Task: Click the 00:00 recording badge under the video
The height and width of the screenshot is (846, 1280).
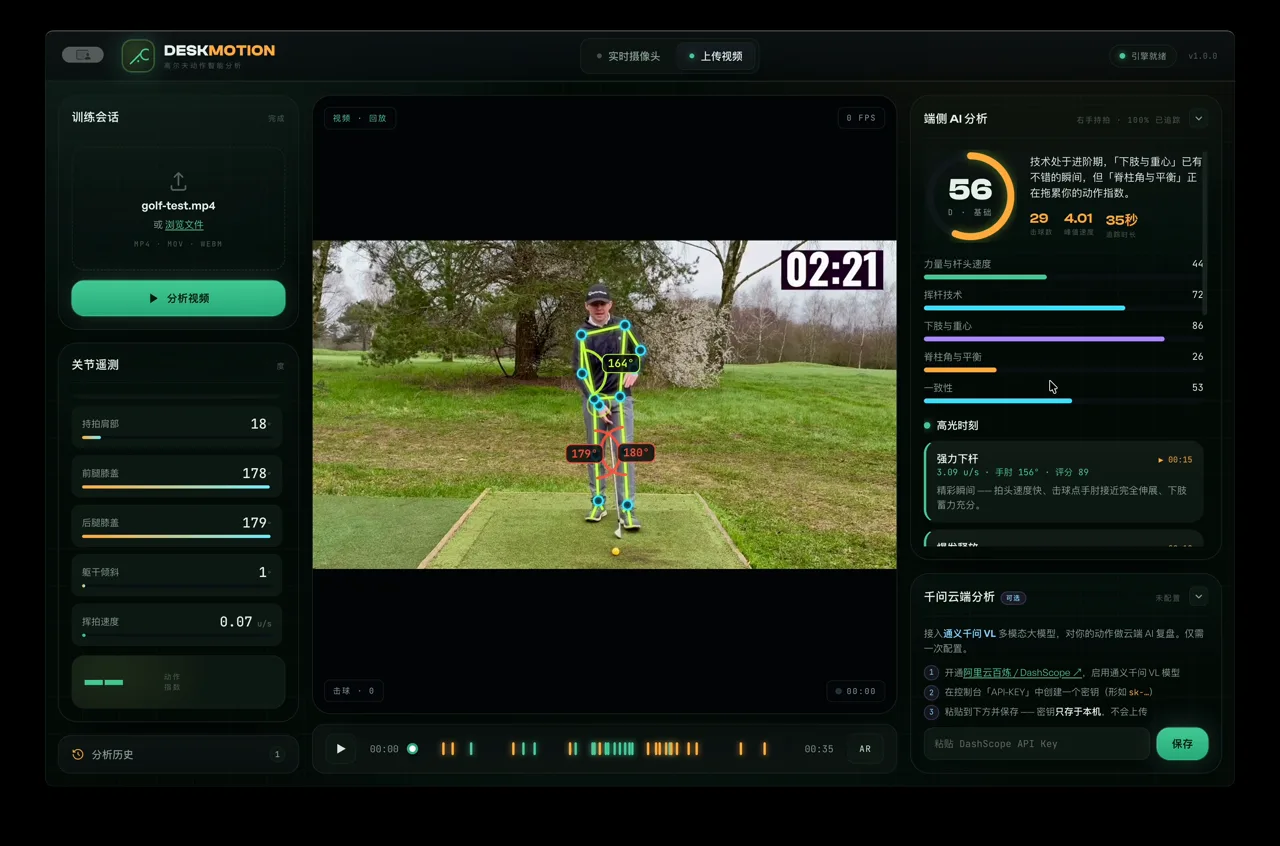Action: click(x=855, y=691)
